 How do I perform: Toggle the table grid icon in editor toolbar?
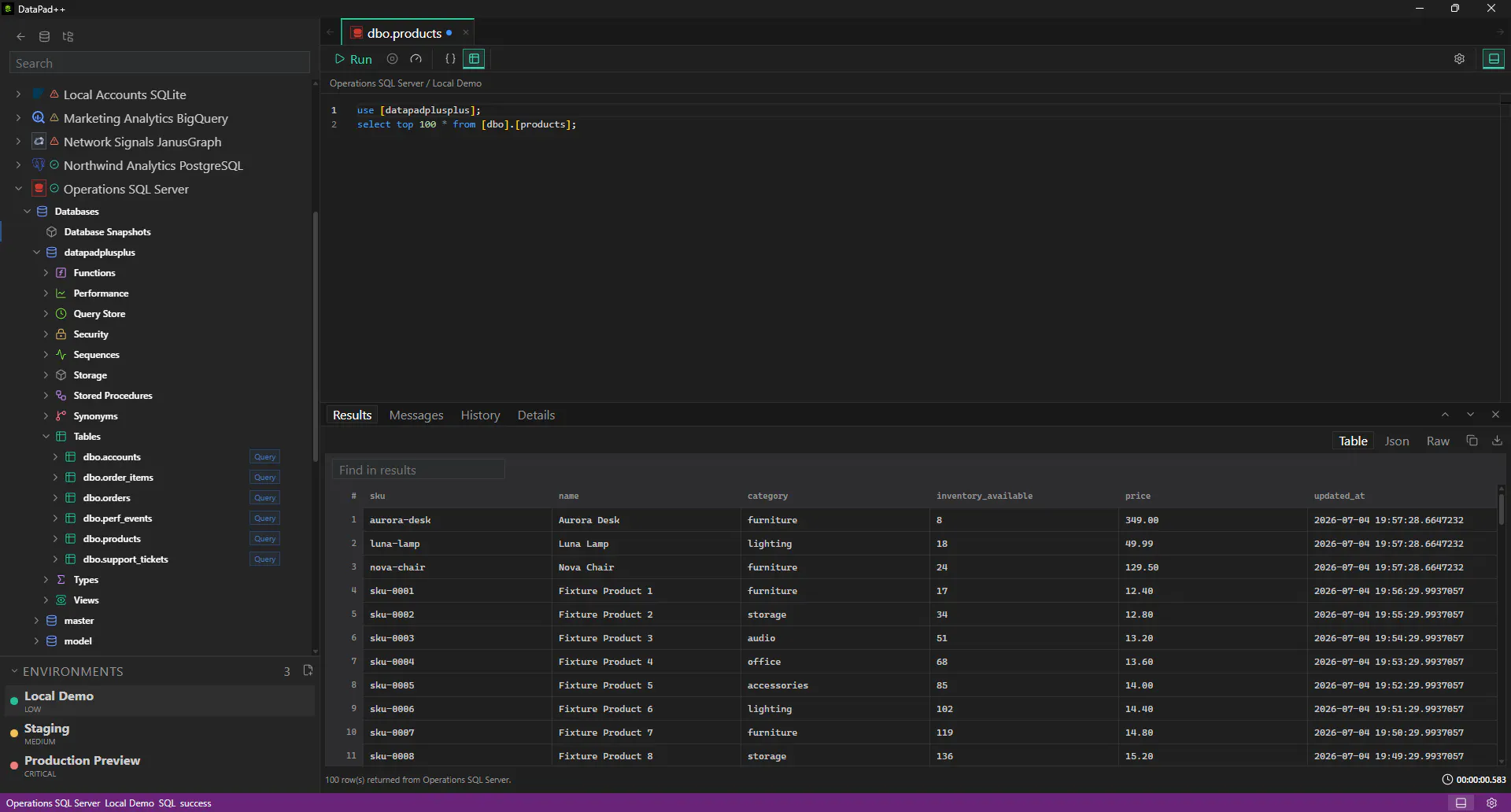coord(474,59)
